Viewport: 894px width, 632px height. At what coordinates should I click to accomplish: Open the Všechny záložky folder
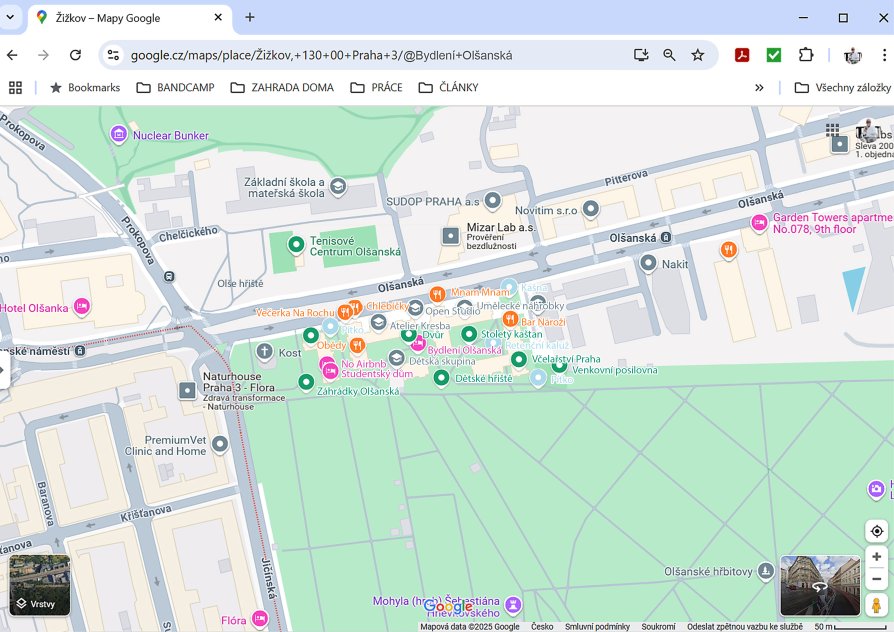point(843,87)
